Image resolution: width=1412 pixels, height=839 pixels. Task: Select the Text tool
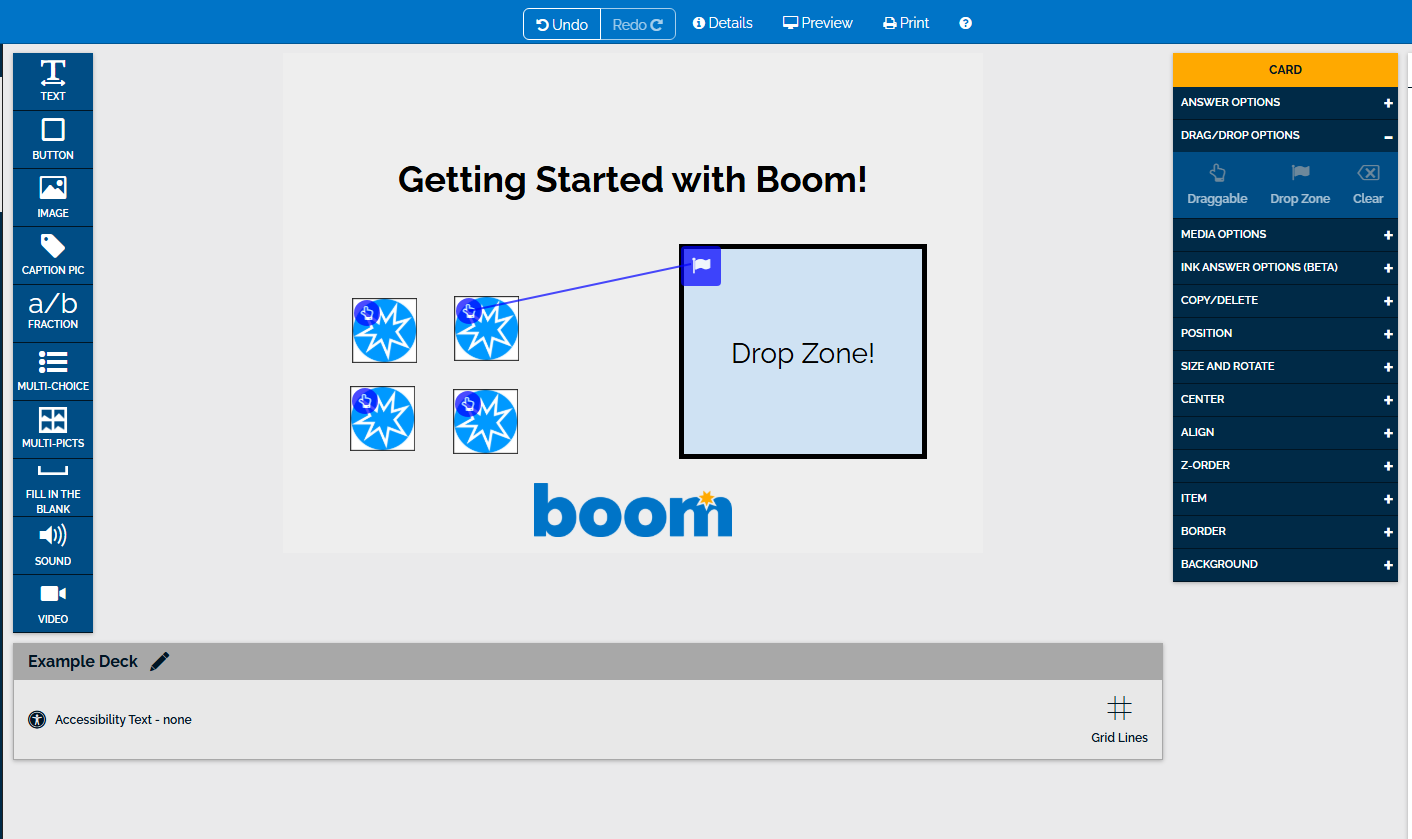[53, 81]
